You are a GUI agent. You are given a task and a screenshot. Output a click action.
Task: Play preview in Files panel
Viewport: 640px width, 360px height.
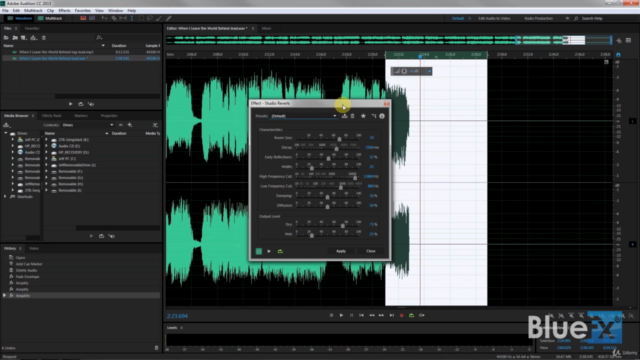pyautogui.click(x=71, y=104)
